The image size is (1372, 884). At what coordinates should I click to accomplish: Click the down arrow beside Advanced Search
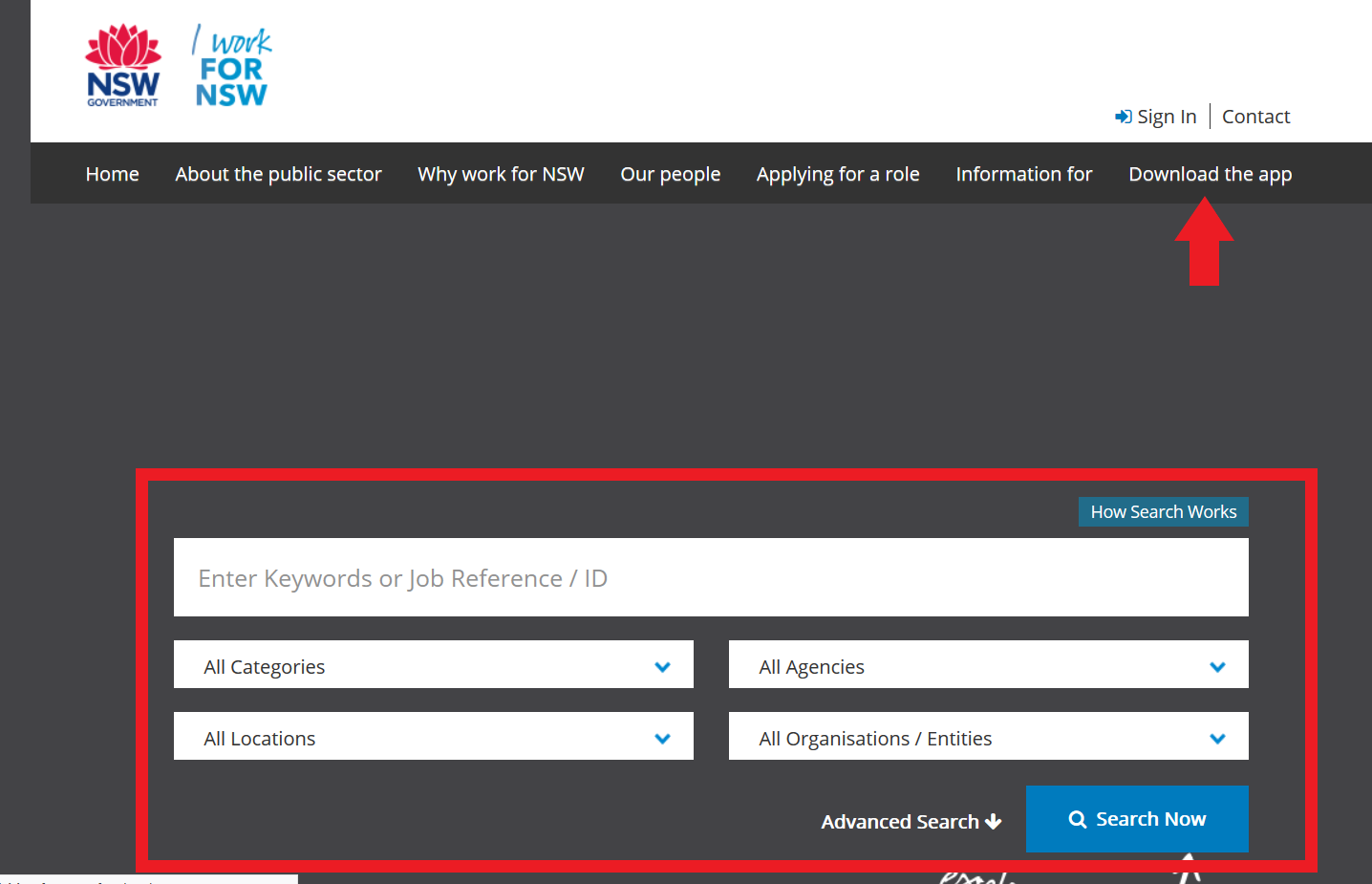pos(995,821)
